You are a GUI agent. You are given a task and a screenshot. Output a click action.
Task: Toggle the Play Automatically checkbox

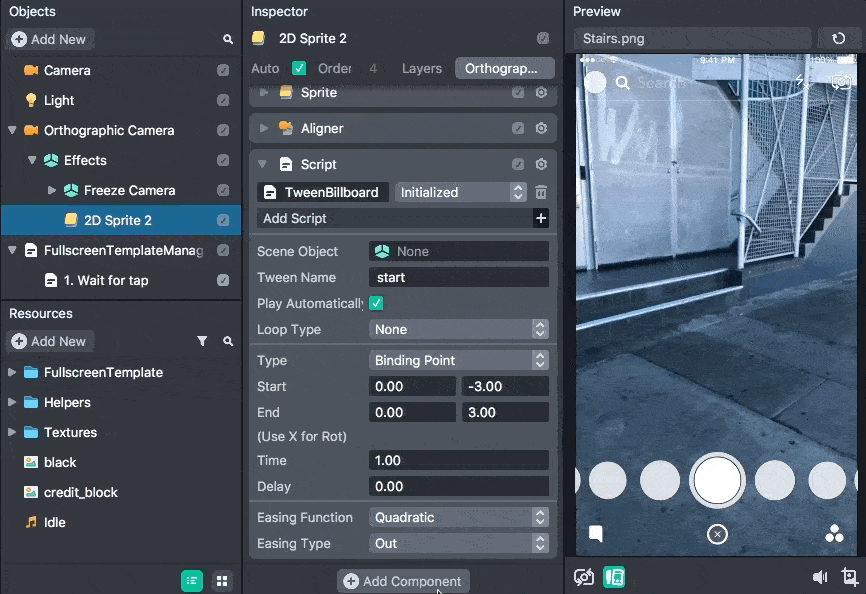[377, 303]
